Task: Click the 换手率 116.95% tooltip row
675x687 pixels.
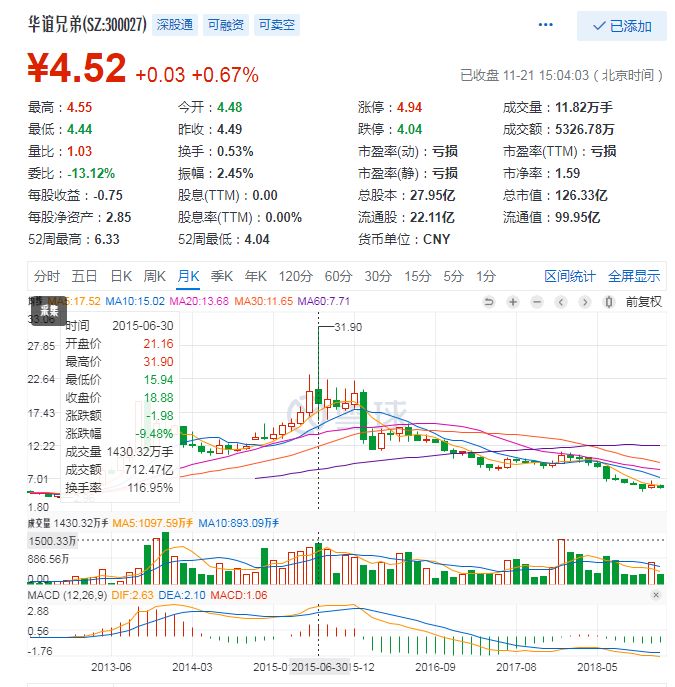Action: point(119,488)
